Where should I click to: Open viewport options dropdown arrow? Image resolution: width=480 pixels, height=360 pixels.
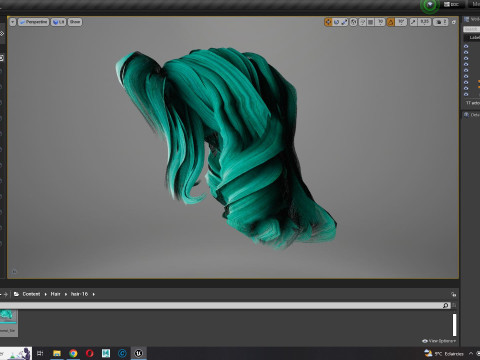[x=13, y=22]
